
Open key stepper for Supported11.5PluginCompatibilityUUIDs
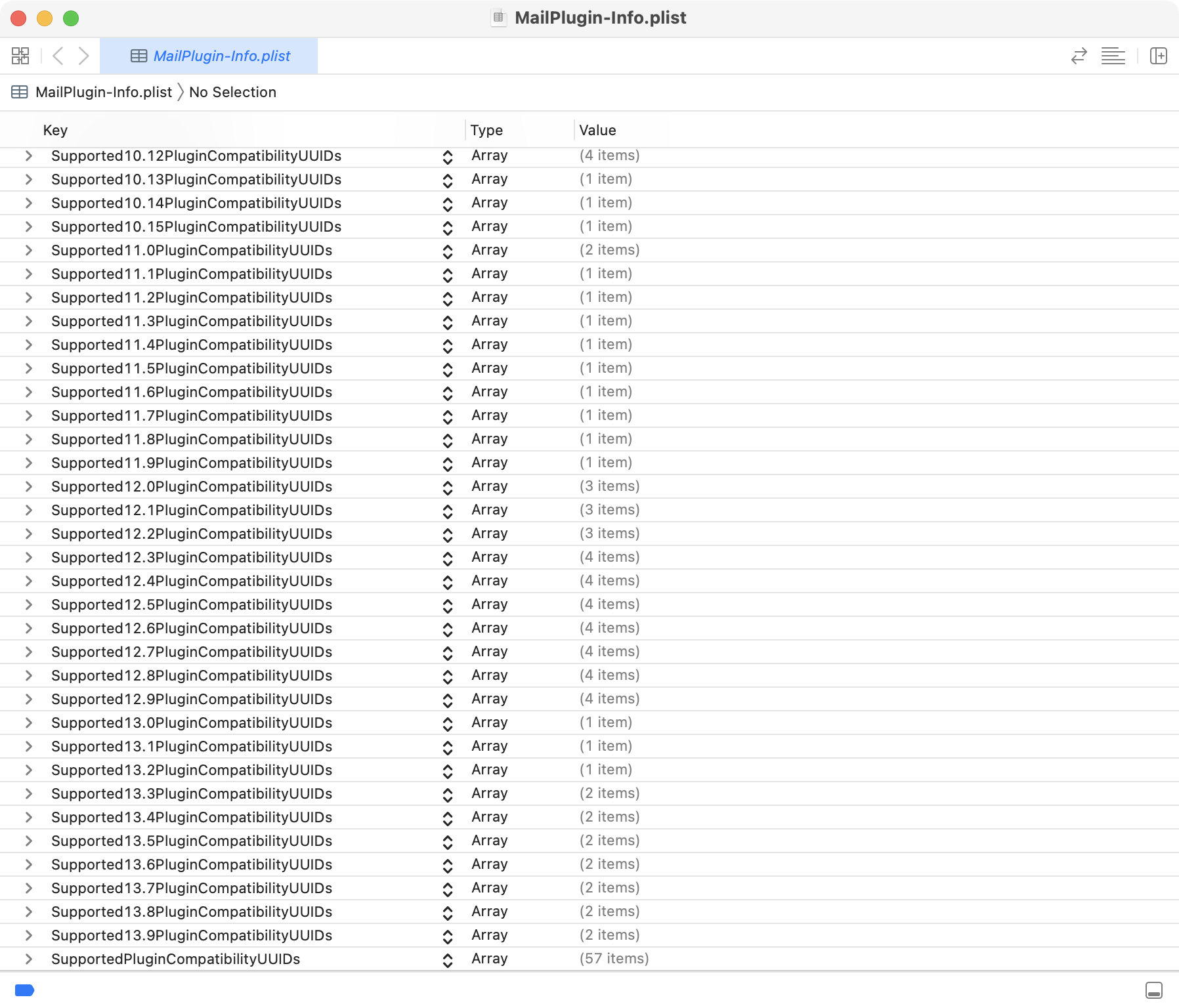[x=448, y=369]
